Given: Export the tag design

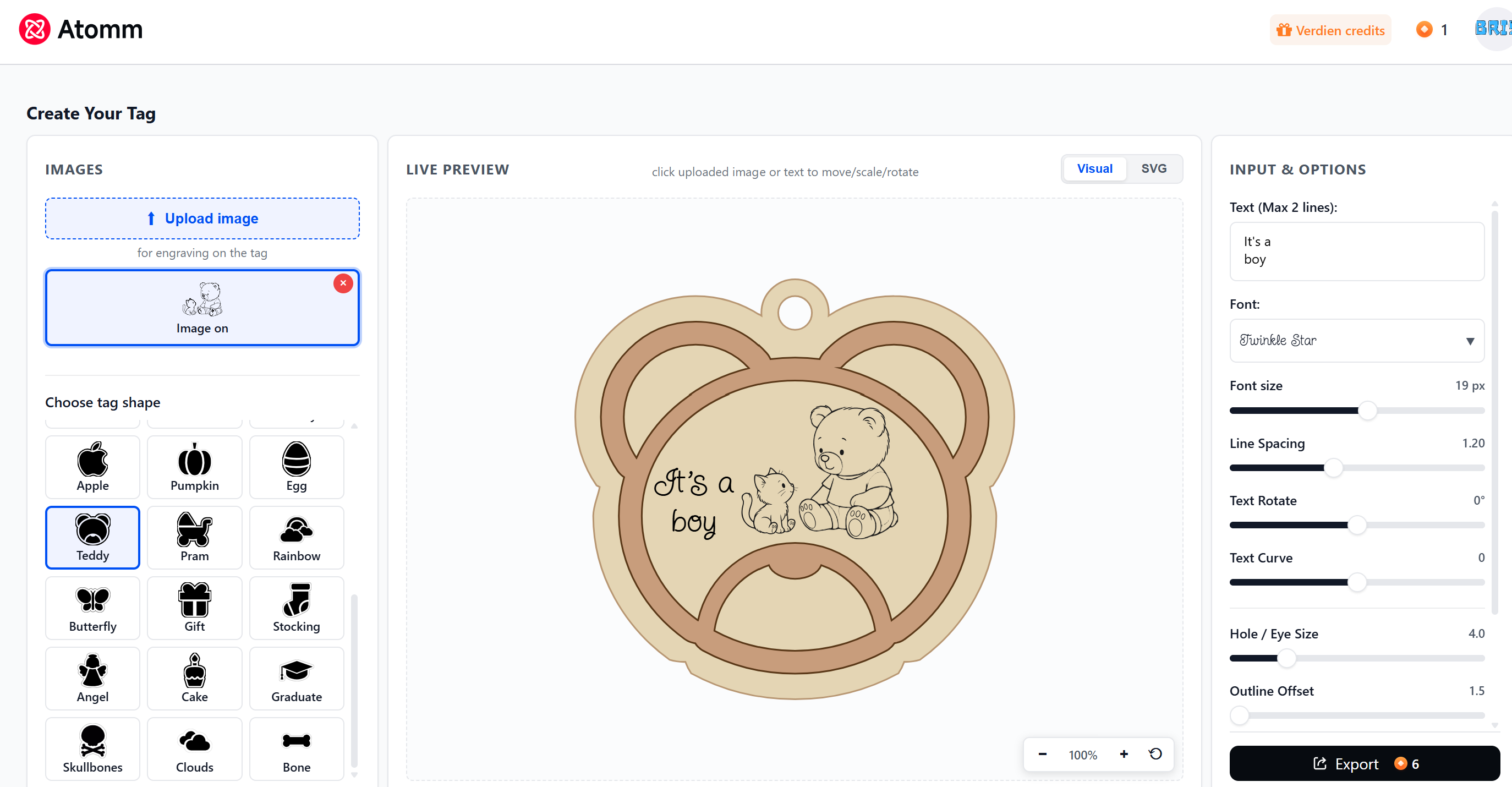Looking at the screenshot, I should 1365,763.
